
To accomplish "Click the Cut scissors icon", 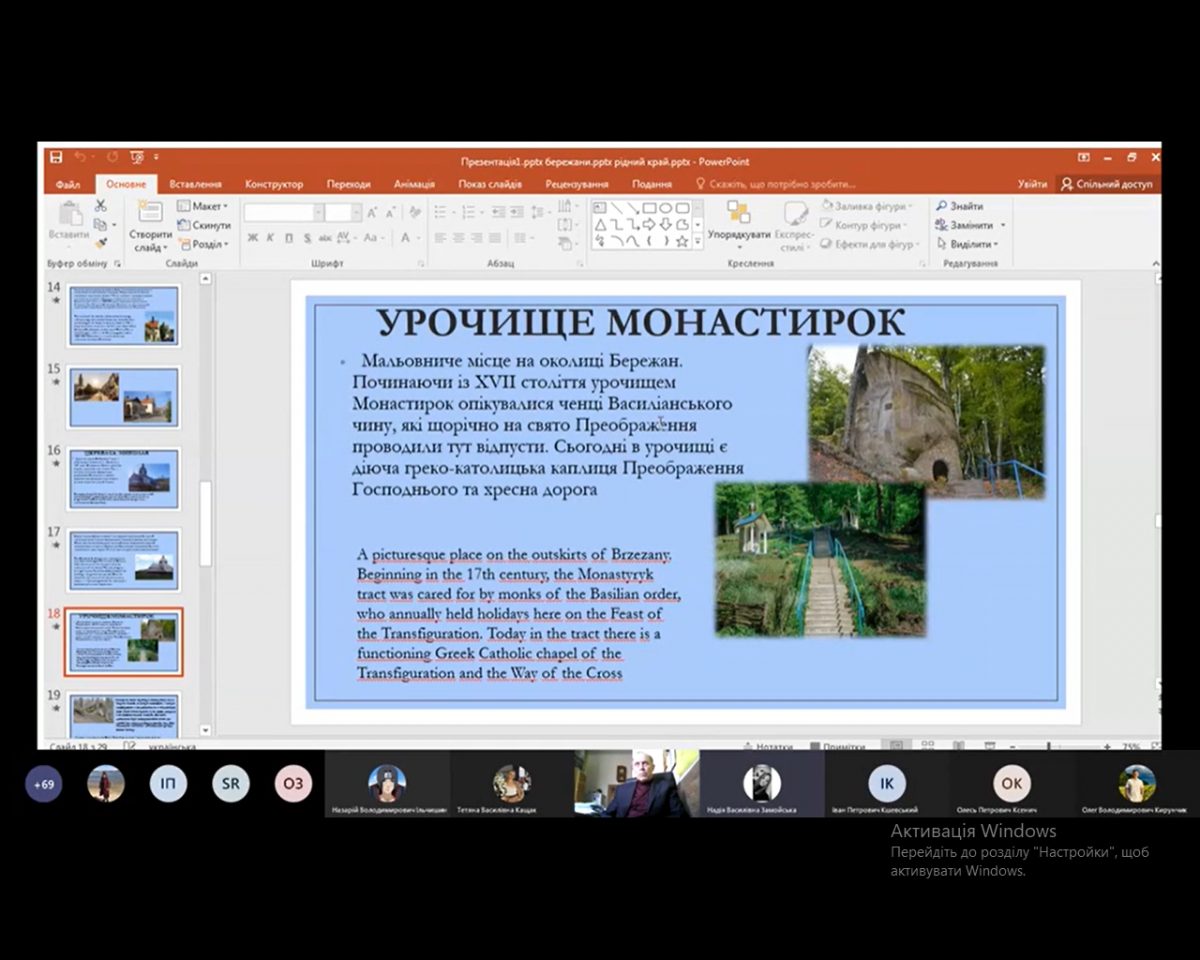I will click(100, 205).
